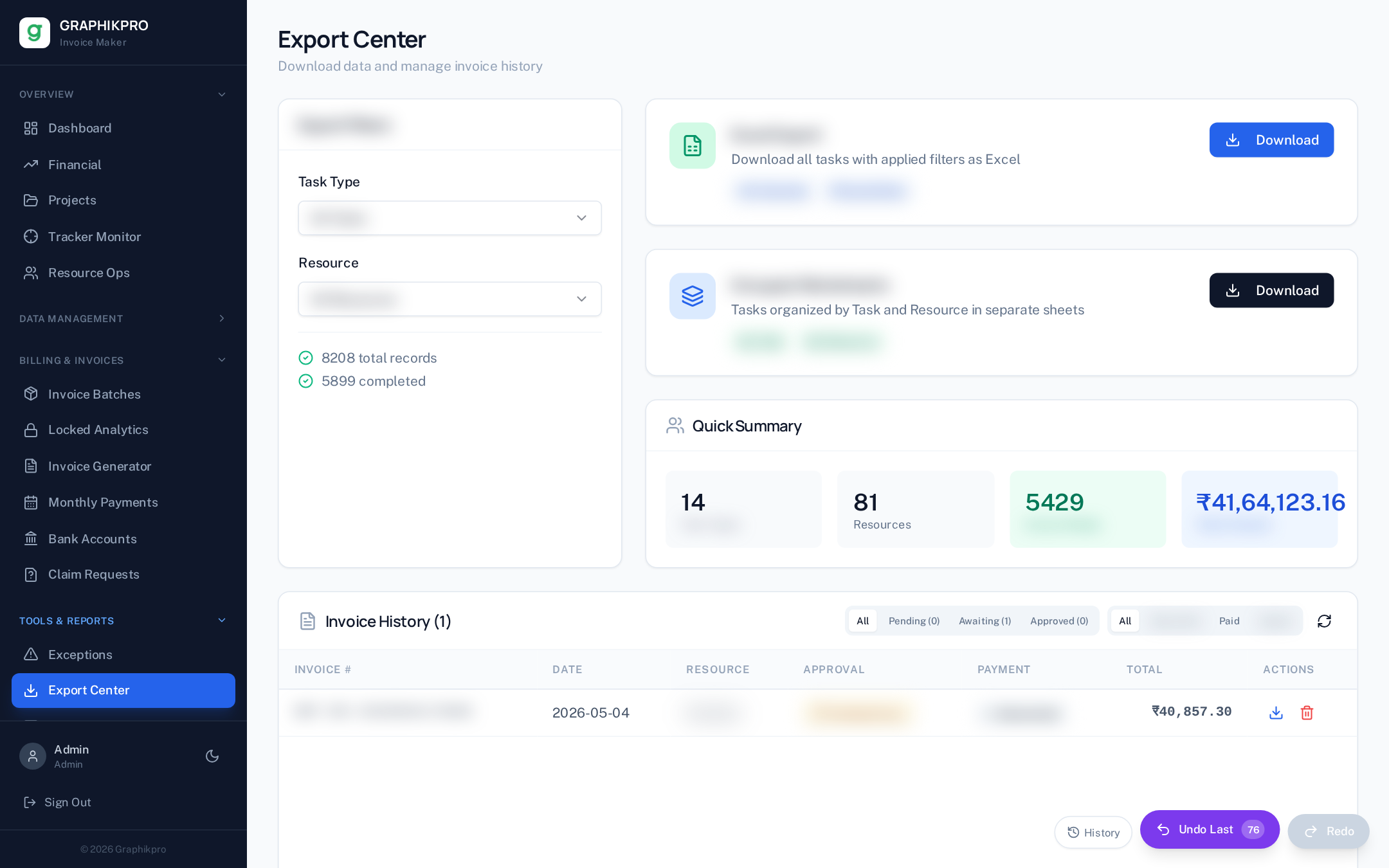This screenshot has height=868, width=1389.
Task: Filter invoices by Pending (0)
Action: pos(914,621)
